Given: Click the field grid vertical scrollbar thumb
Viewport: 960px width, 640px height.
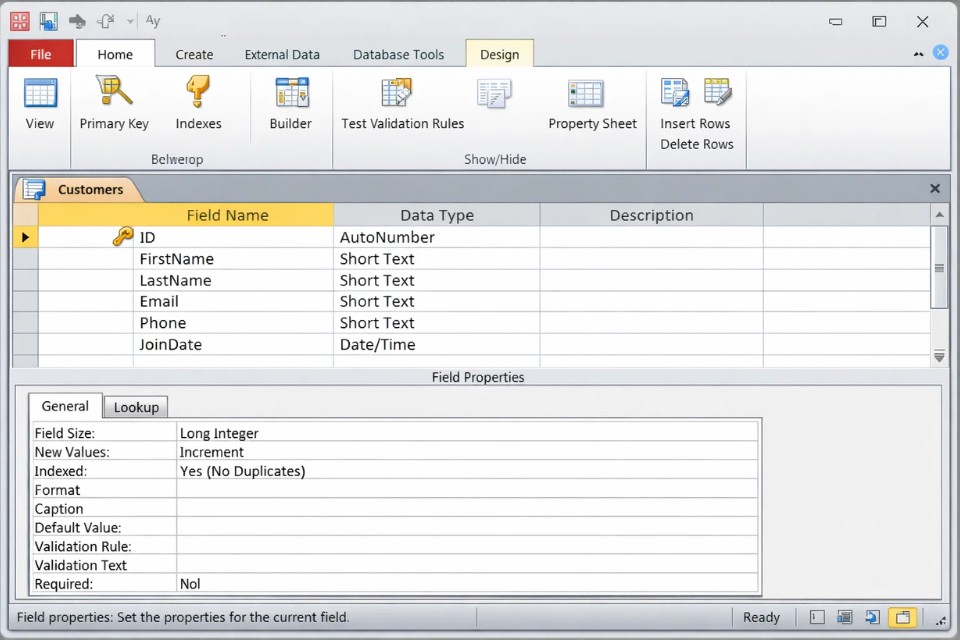Looking at the screenshot, I should point(939,267).
